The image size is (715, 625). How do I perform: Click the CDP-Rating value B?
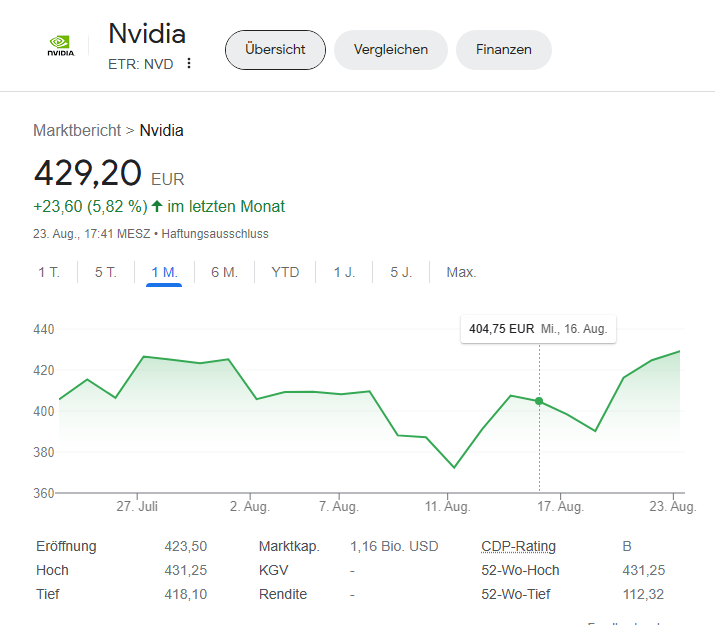pyautogui.click(x=627, y=546)
